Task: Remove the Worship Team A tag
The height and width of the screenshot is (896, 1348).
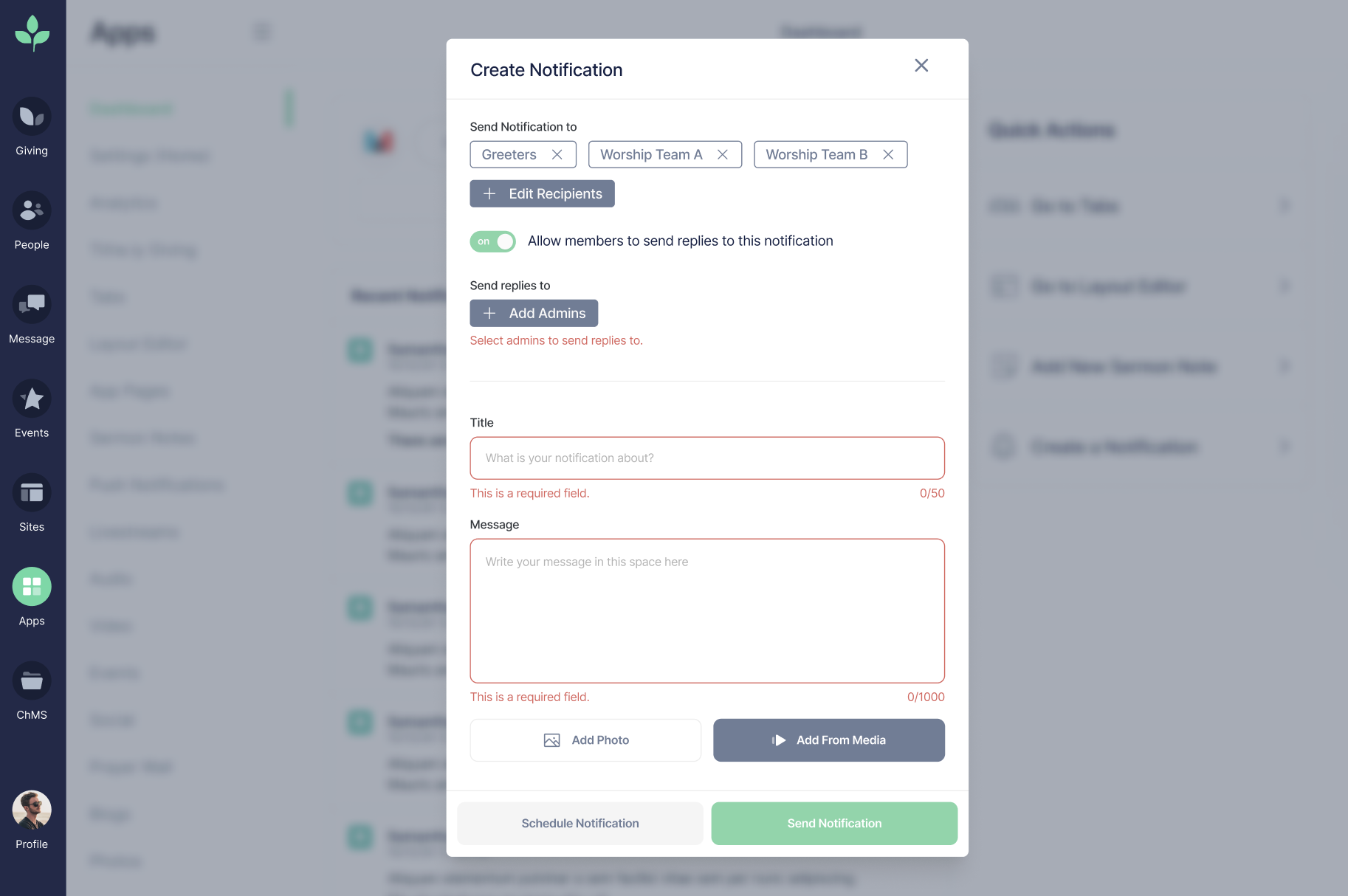Action: point(723,154)
